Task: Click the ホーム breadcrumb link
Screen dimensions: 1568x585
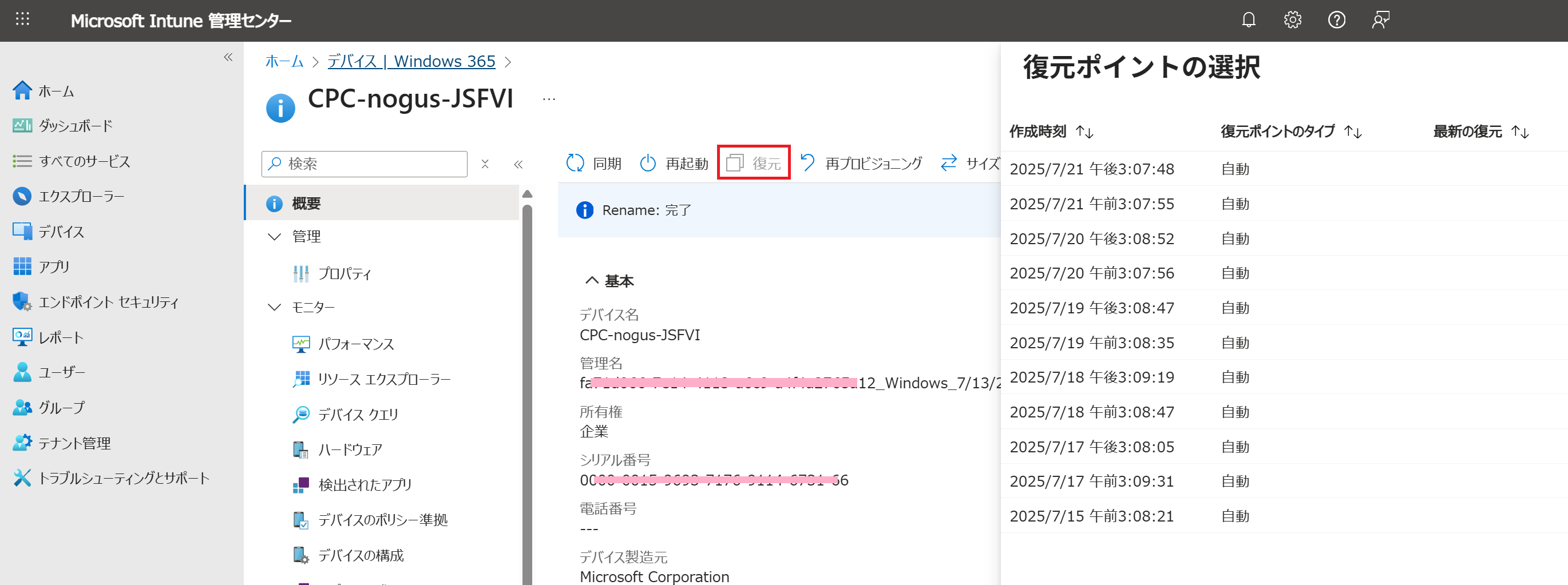Action: (284, 61)
